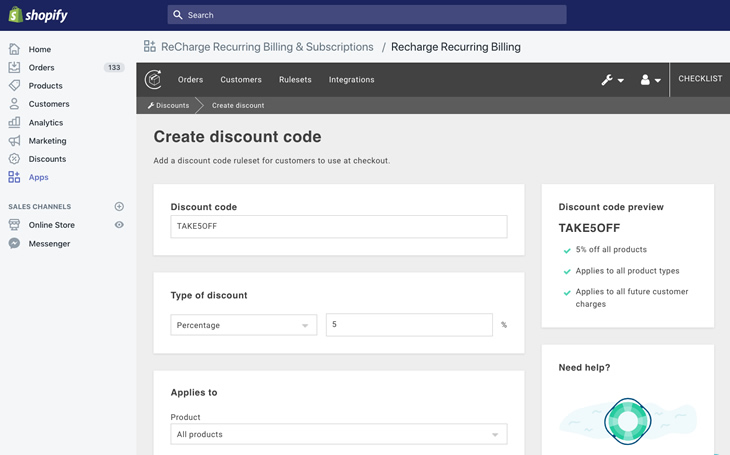Image resolution: width=730 pixels, height=455 pixels.
Task: Click 'Applies to all future customer charges' line
Action: [632, 298]
